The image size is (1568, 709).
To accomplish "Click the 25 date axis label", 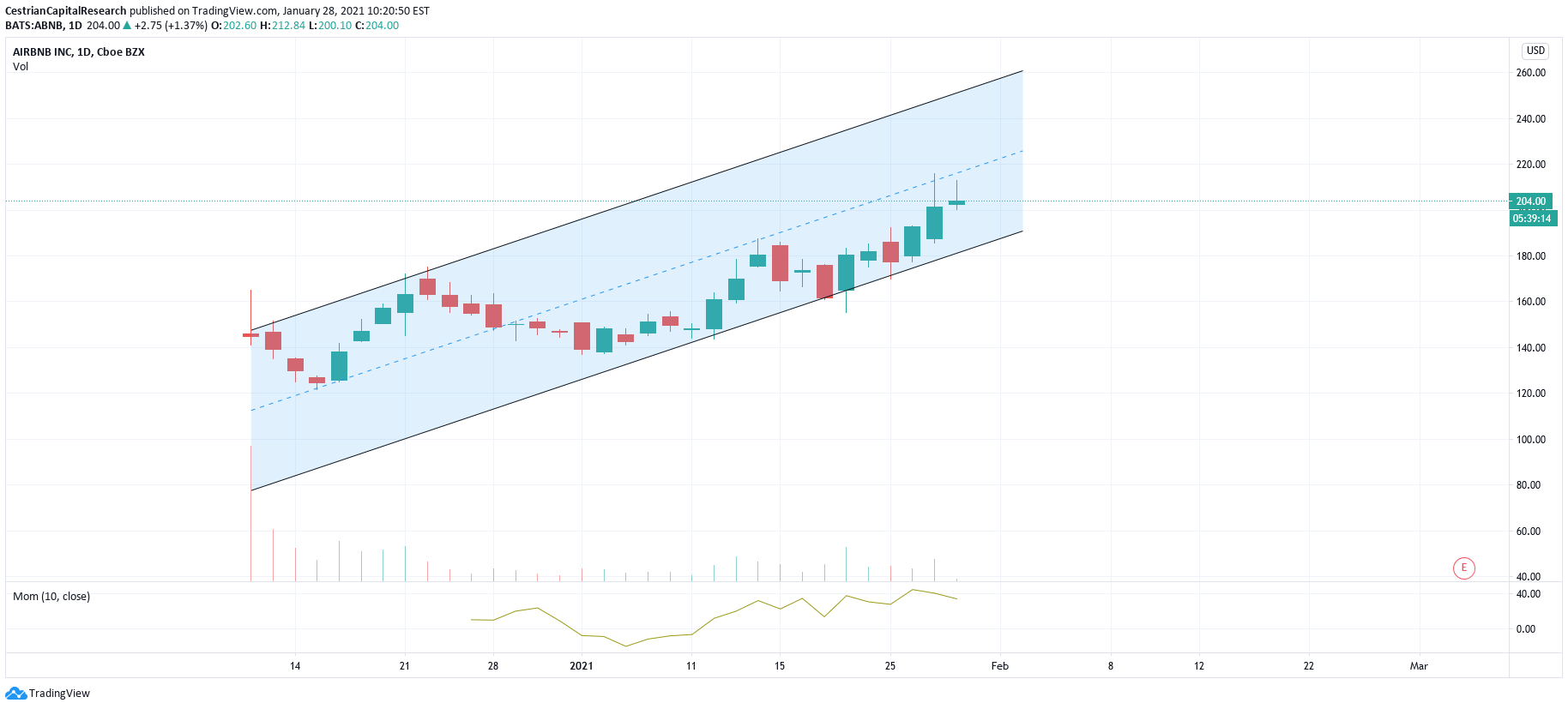I will point(890,666).
